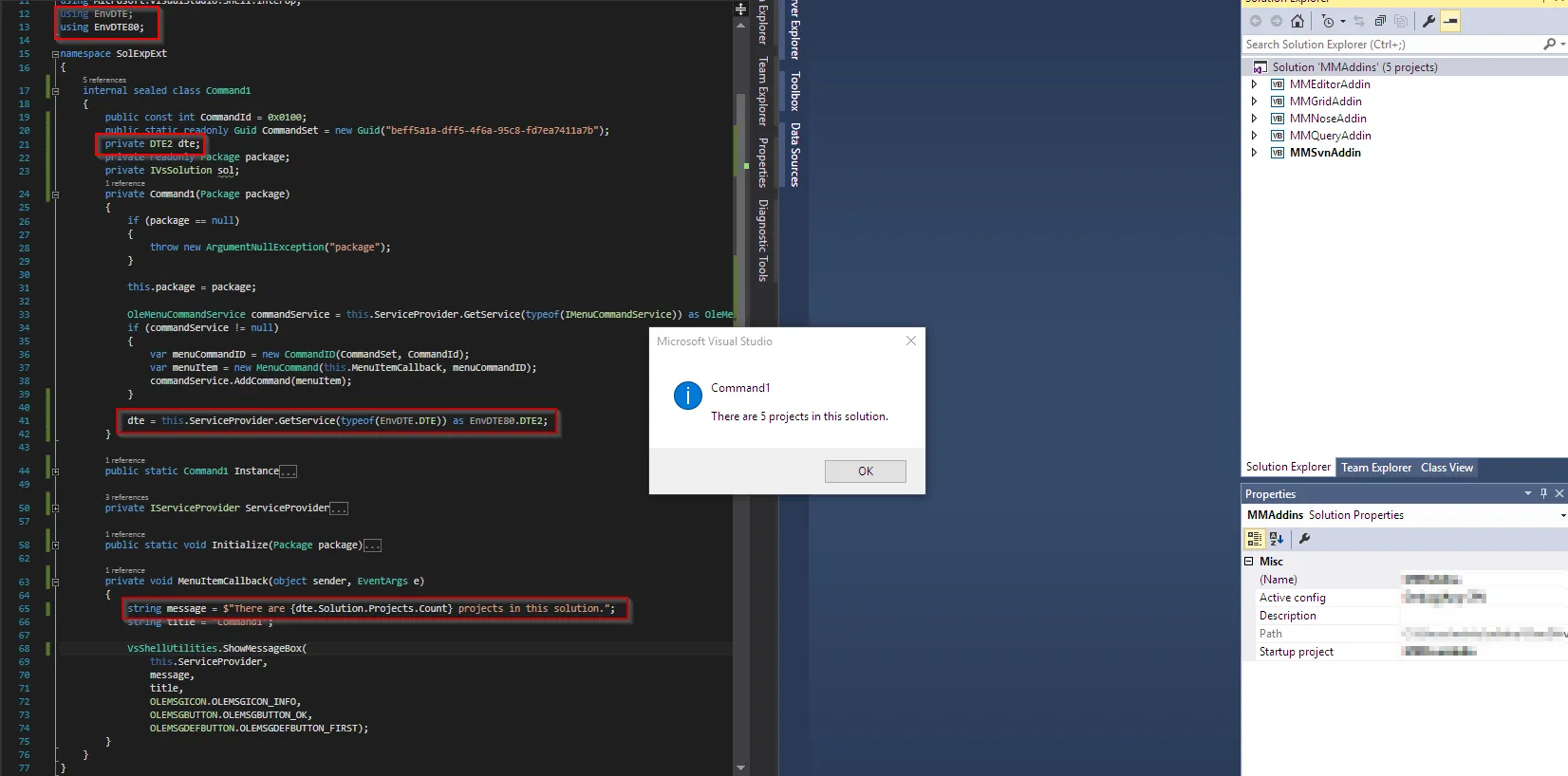Screen dimensions: 1568x776
Task: Click the Solution Explorer Home icon
Action: 1297,21
